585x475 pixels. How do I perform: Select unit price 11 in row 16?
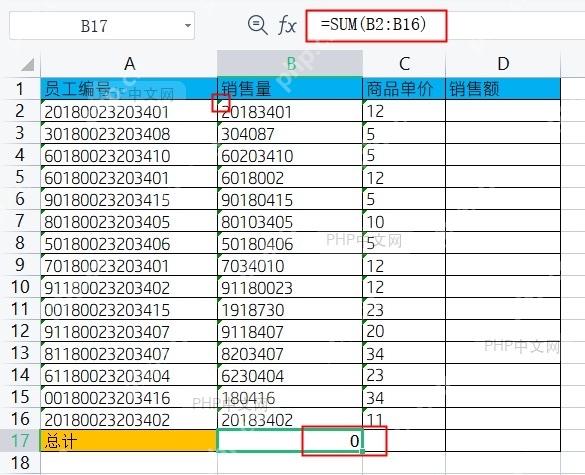tap(404, 419)
